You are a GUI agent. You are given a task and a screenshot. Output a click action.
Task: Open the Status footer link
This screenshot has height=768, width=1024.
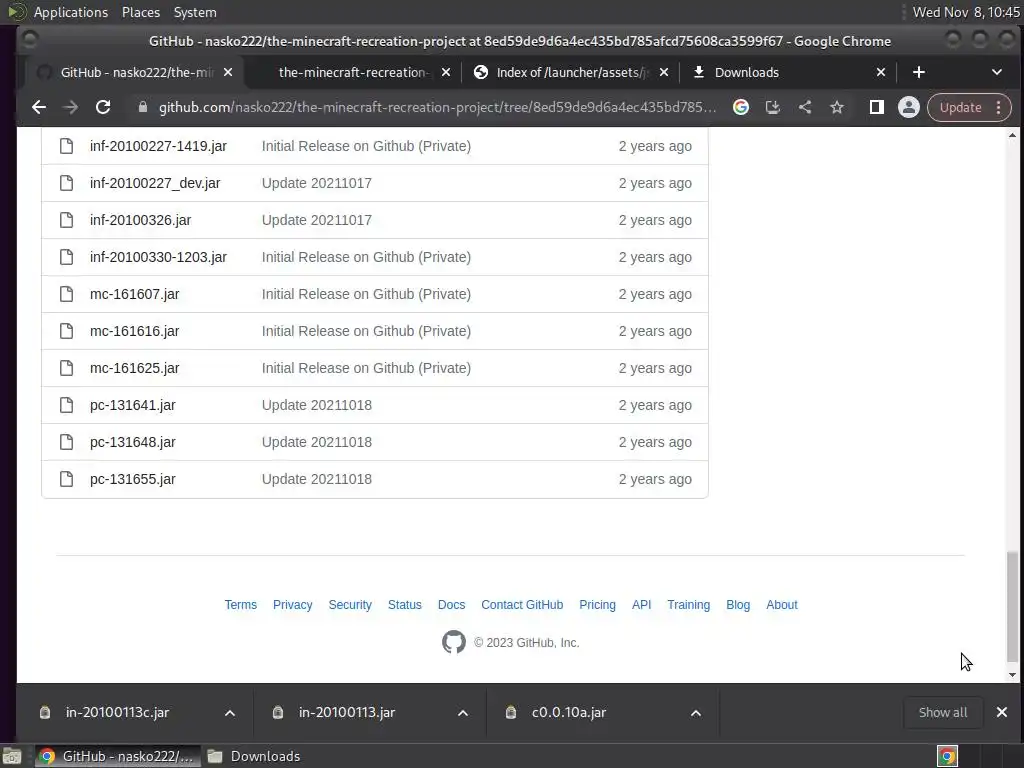[404, 605]
